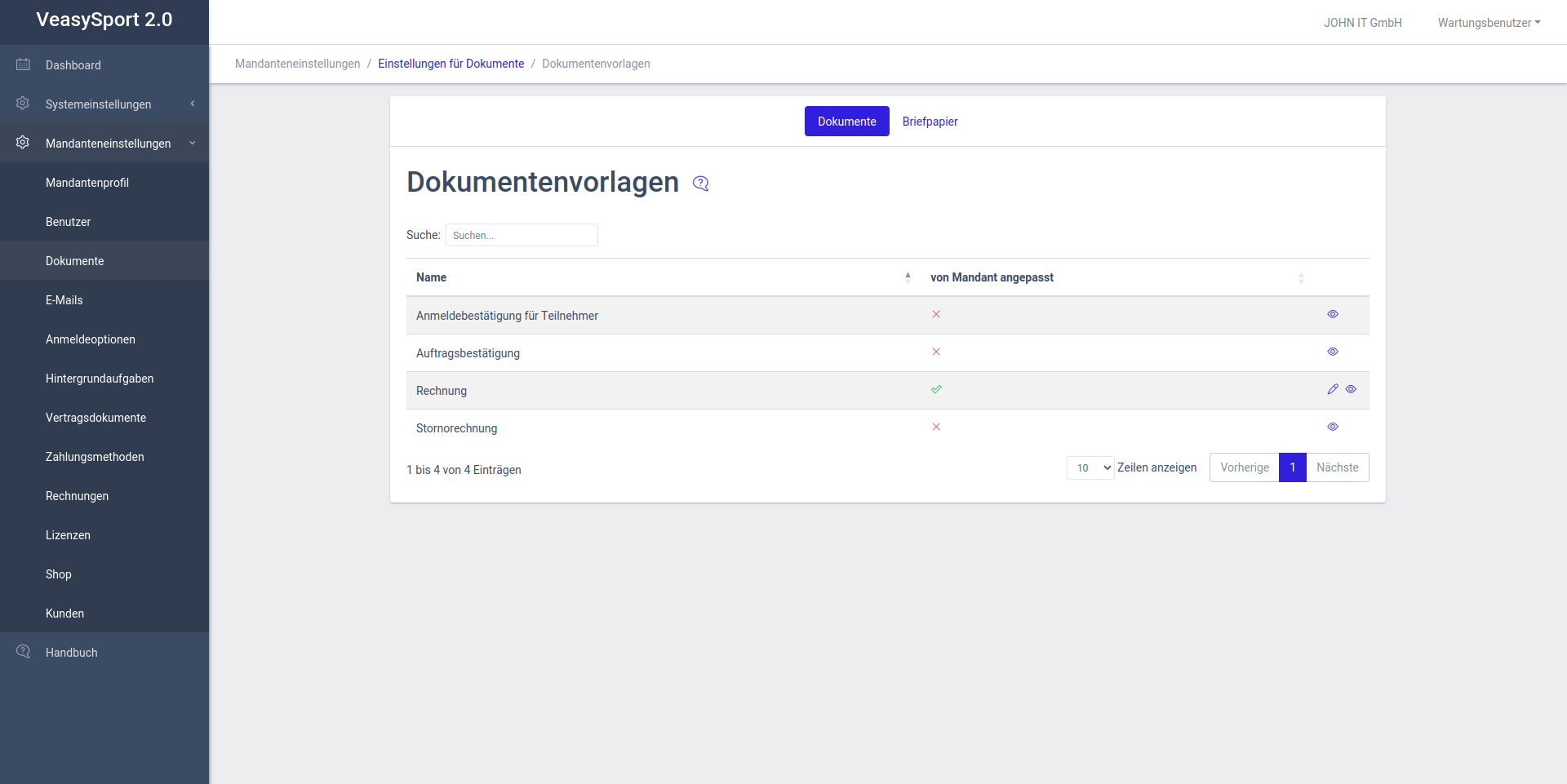Click the pencil edit icon for Rechnung

[1333, 389]
